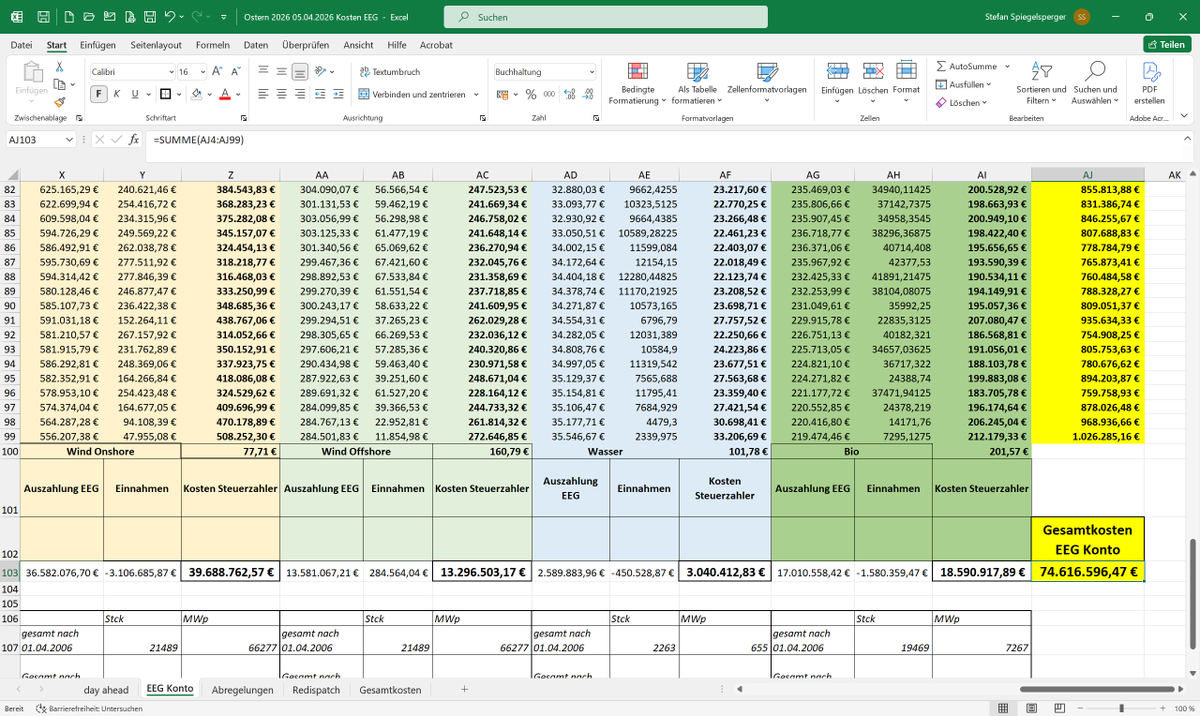Open Bedingte Formatierung menu
Screen dimensions: 1200x716
tap(637, 82)
